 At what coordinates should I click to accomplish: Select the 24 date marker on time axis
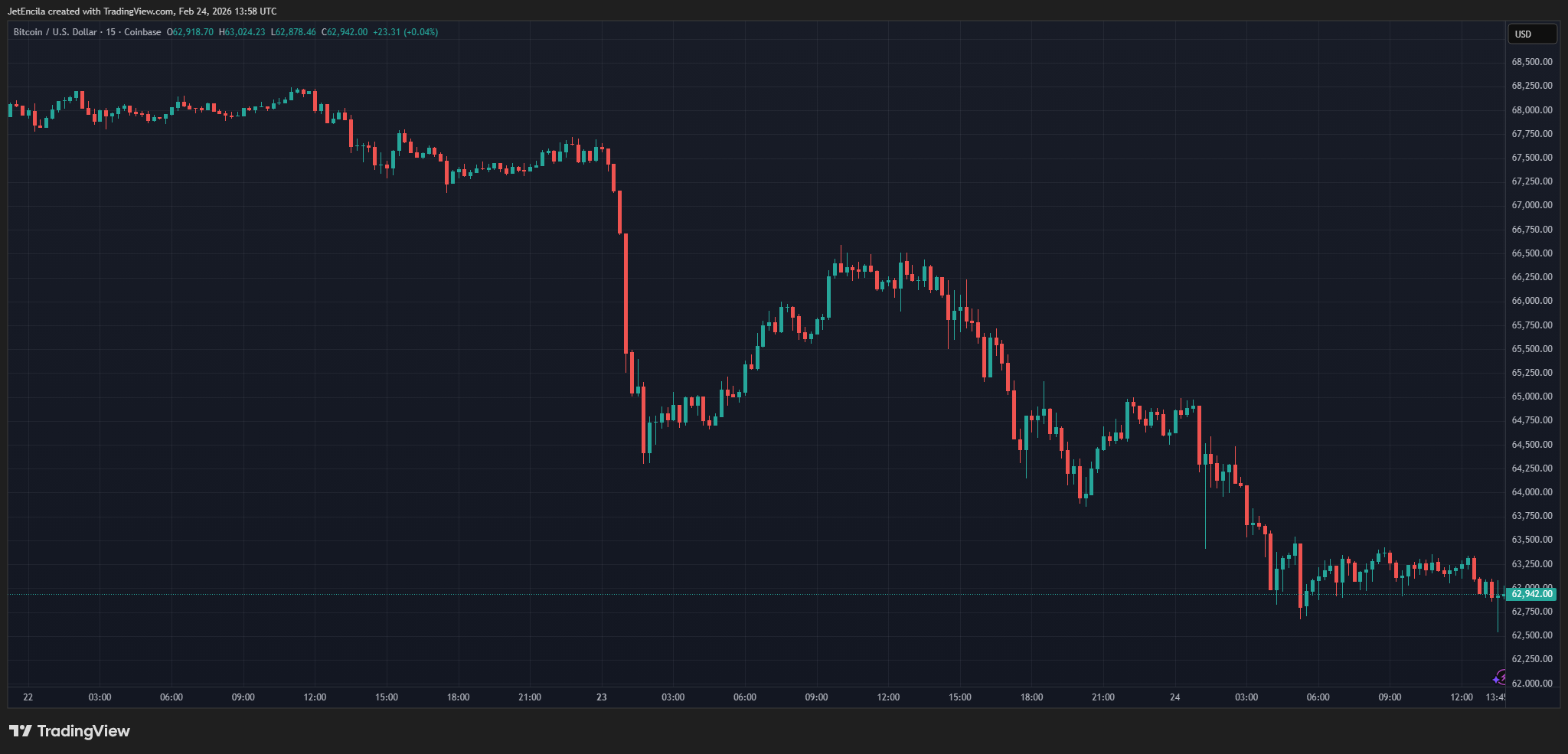[x=1174, y=697]
